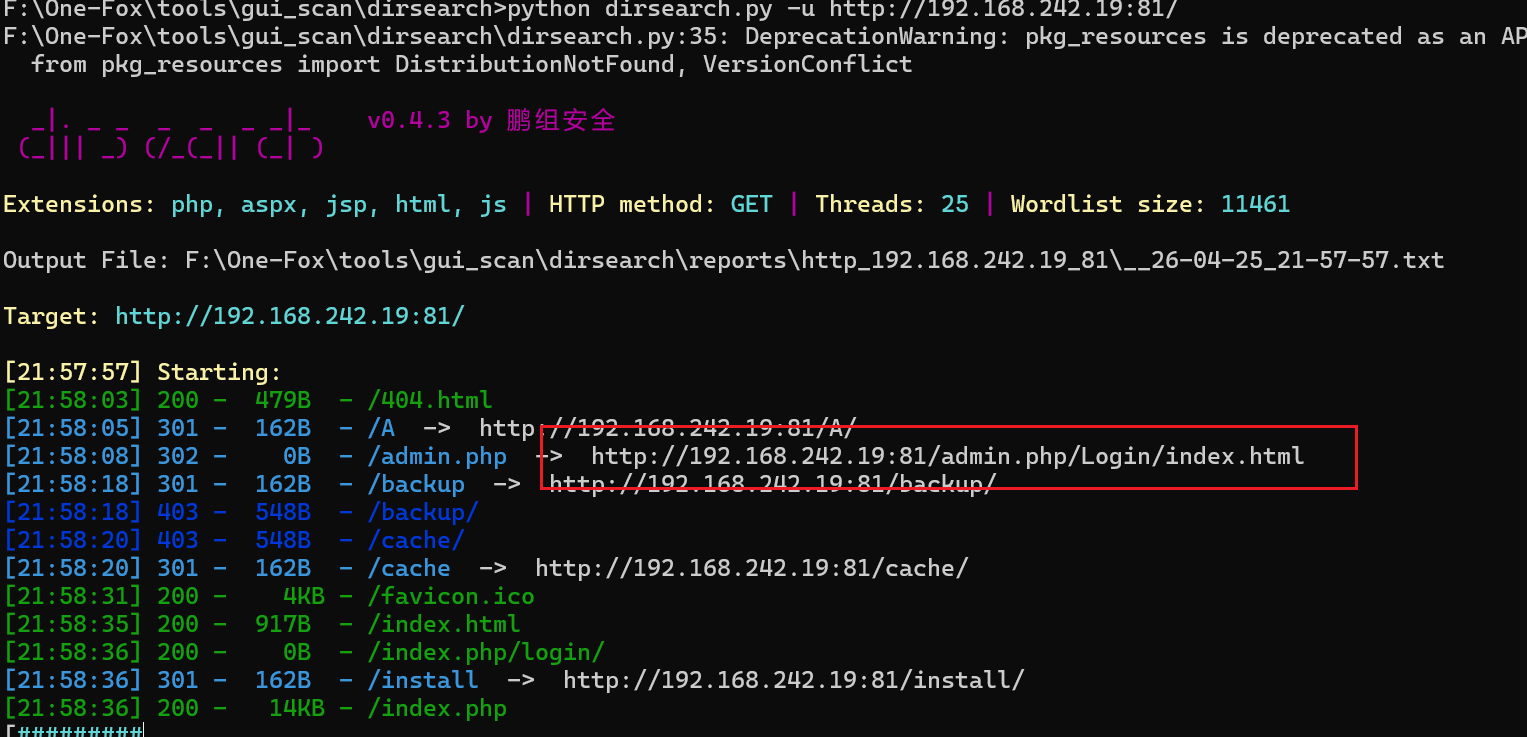
Task: Click the URL in the dirsearch.py command
Action: pos(1004,9)
